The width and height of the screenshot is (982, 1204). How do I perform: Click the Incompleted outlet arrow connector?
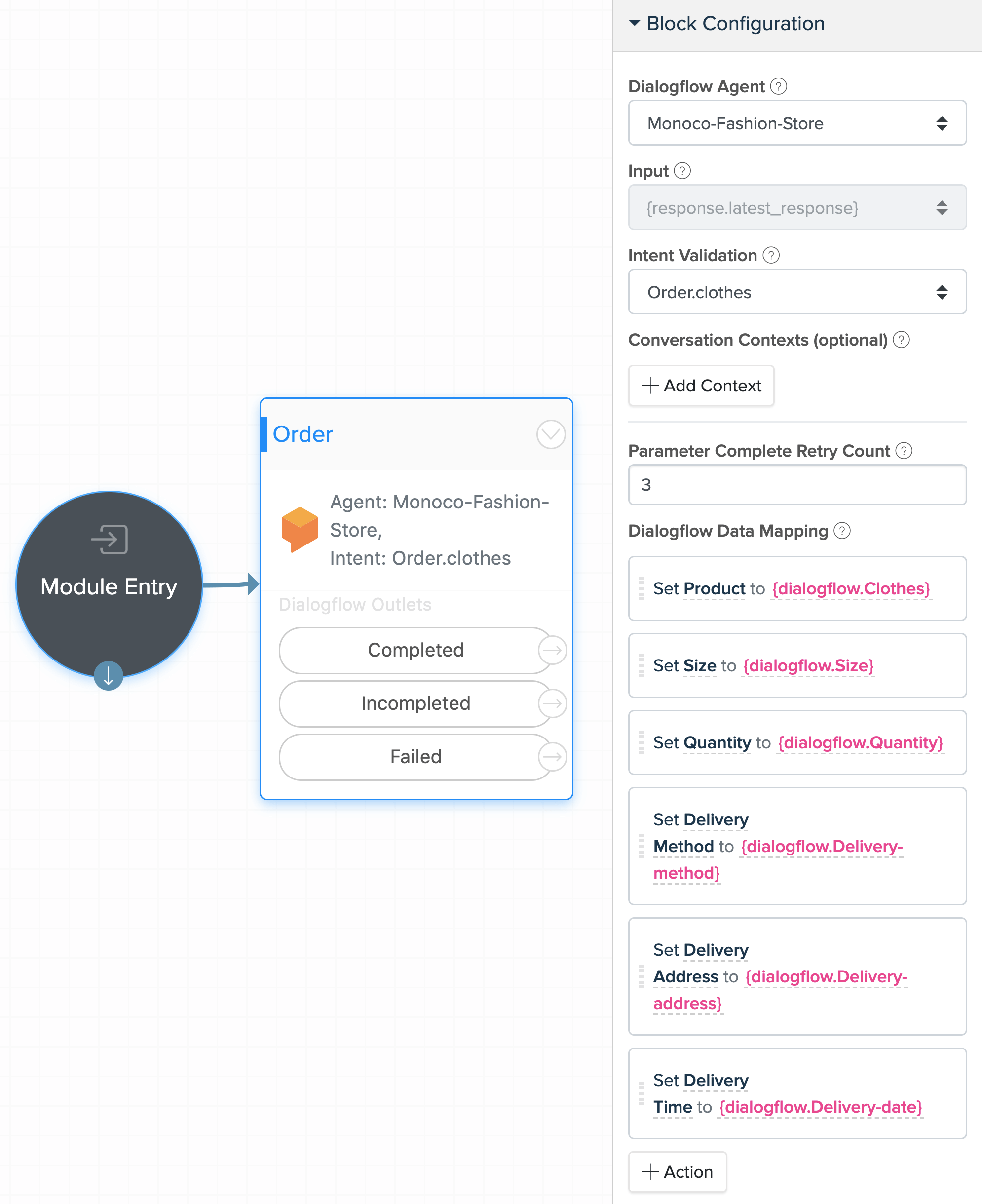(552, 703)
